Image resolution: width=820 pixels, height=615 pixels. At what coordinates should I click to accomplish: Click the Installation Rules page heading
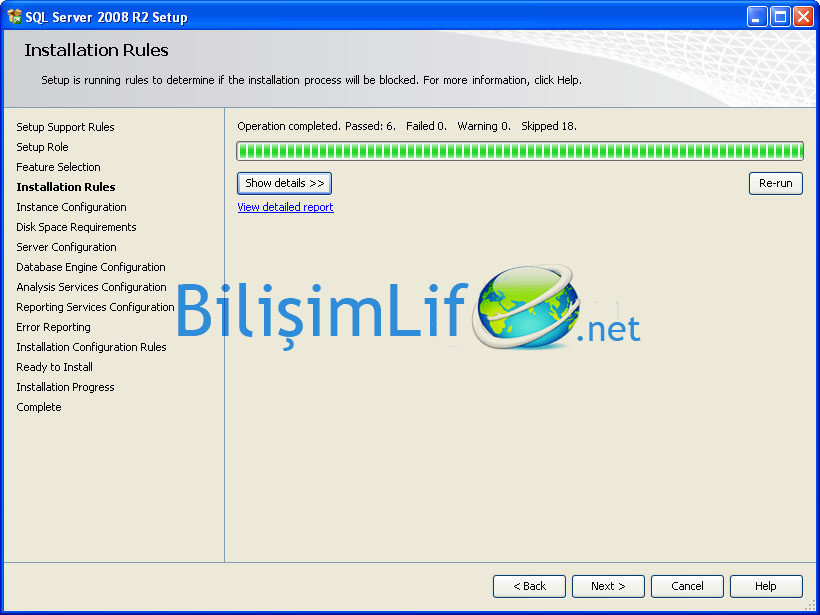(x=96, y=50)
